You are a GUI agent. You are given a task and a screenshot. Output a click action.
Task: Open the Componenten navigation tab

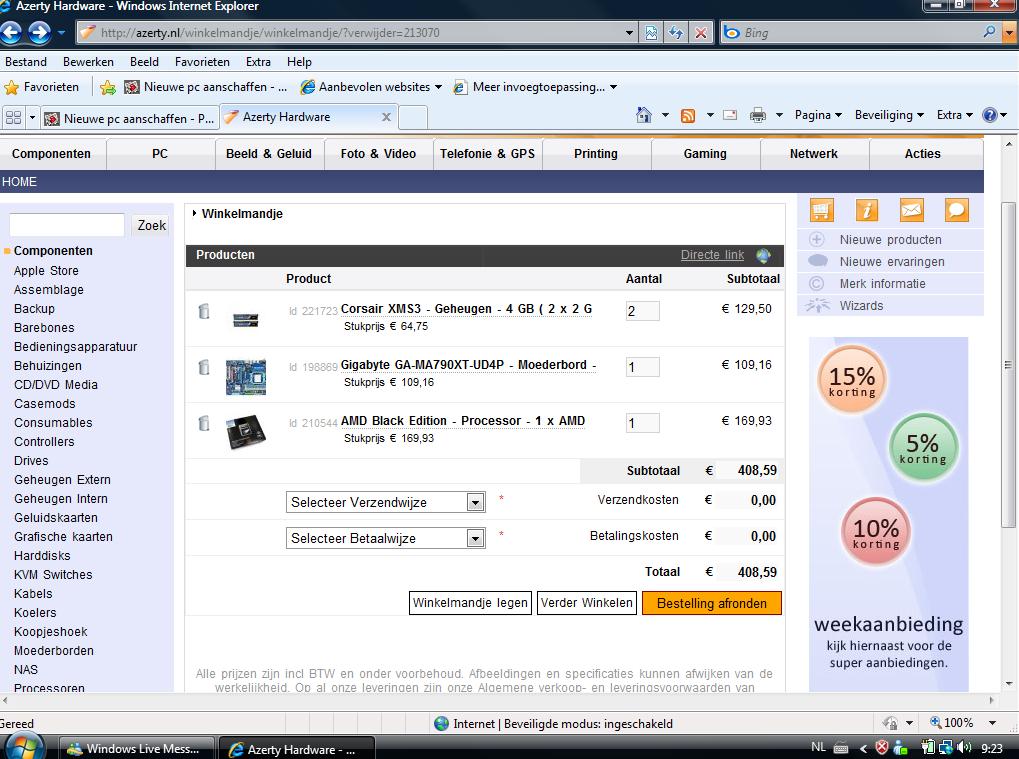tap(51, 154)
